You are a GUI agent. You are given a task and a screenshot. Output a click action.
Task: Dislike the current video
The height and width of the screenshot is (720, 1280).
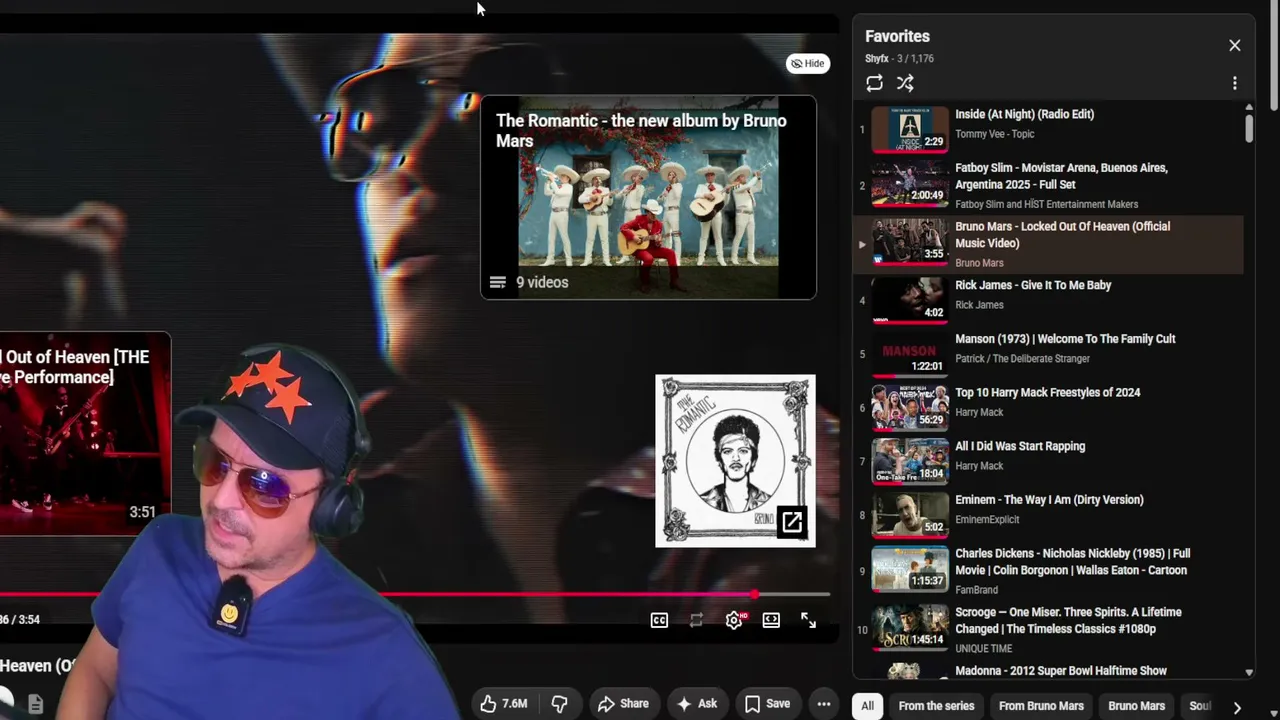[x=559, y=704]
